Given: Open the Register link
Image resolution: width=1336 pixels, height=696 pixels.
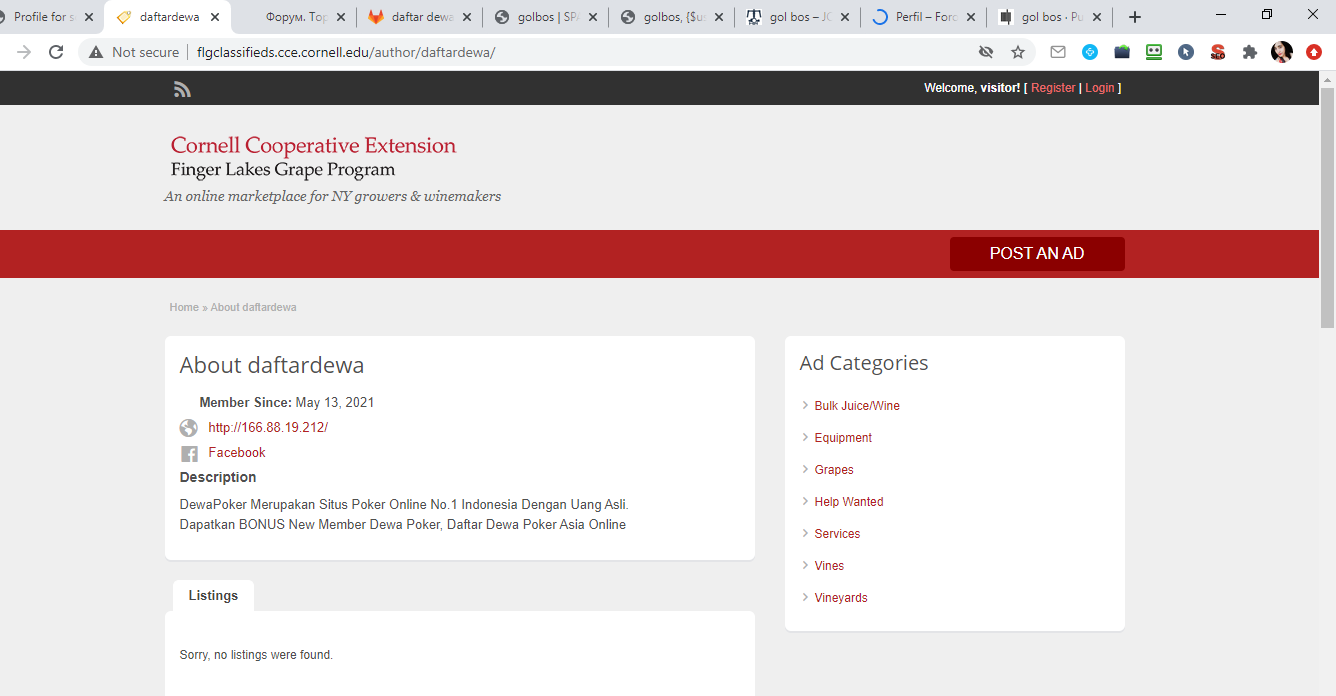Looking at the screenshot, I should [1053, 88].
